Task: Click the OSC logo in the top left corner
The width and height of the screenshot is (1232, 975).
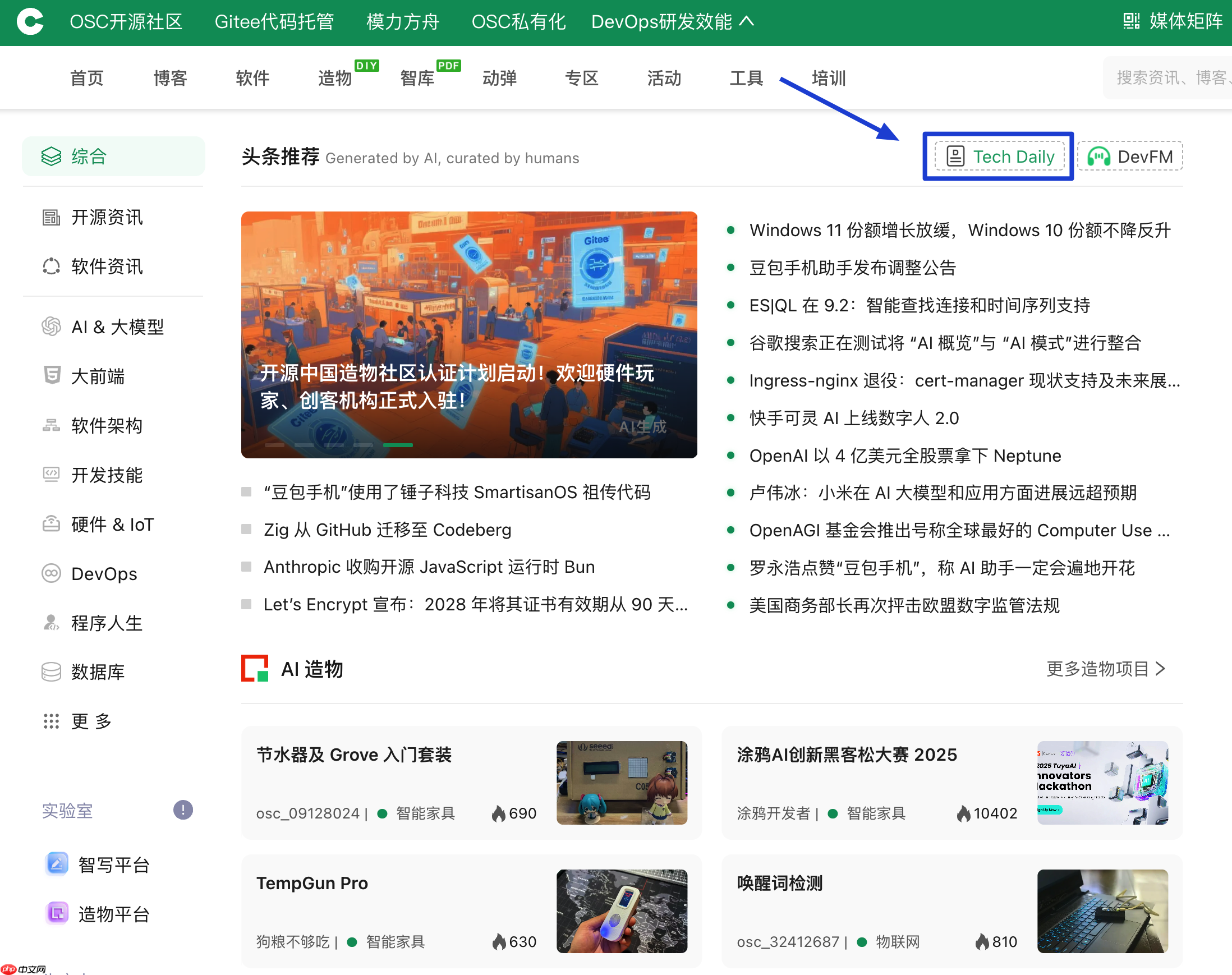Action: [31, 22]
